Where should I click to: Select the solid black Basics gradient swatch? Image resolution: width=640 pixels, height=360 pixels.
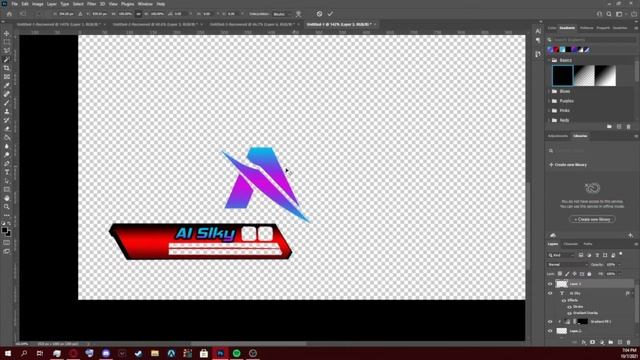click(562, 76)
